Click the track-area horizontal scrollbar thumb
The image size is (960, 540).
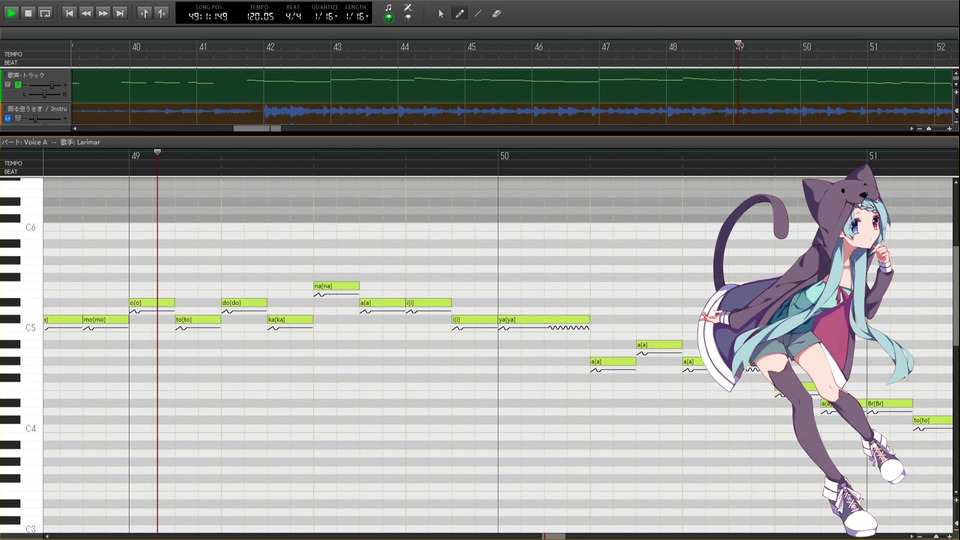(x=257, y=129)
